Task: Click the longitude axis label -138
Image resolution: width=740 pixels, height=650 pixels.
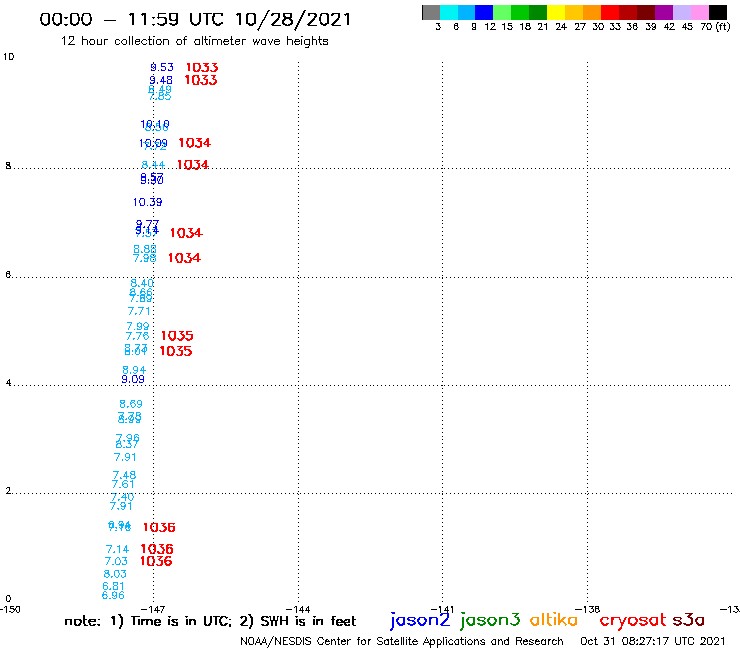Action: [x=588, y=610]
